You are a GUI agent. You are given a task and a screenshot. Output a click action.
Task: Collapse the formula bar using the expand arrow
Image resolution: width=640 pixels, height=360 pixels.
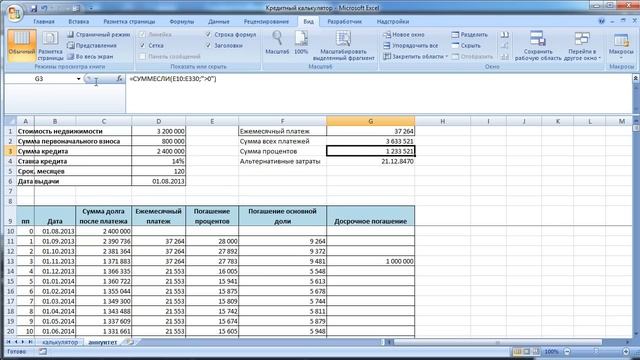(636, 78)
